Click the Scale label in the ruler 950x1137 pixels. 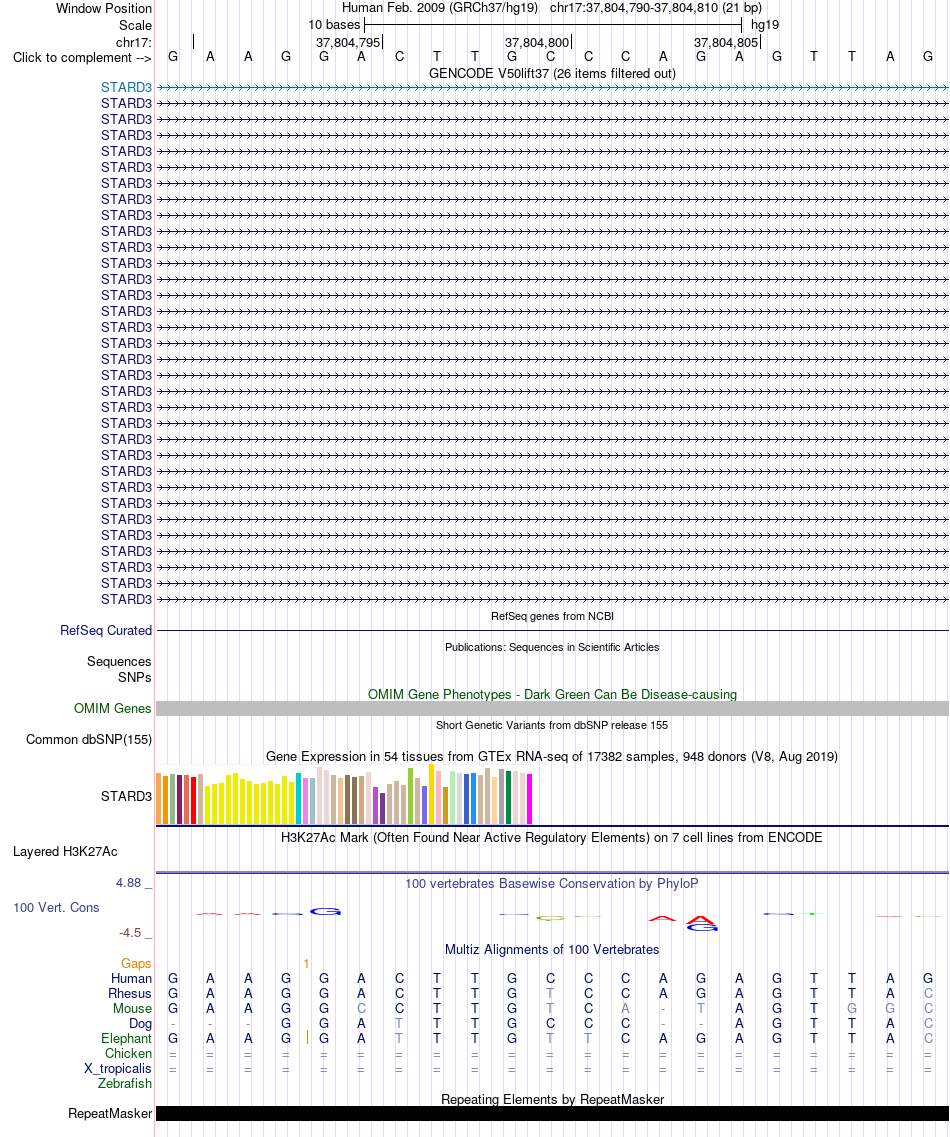135,25
